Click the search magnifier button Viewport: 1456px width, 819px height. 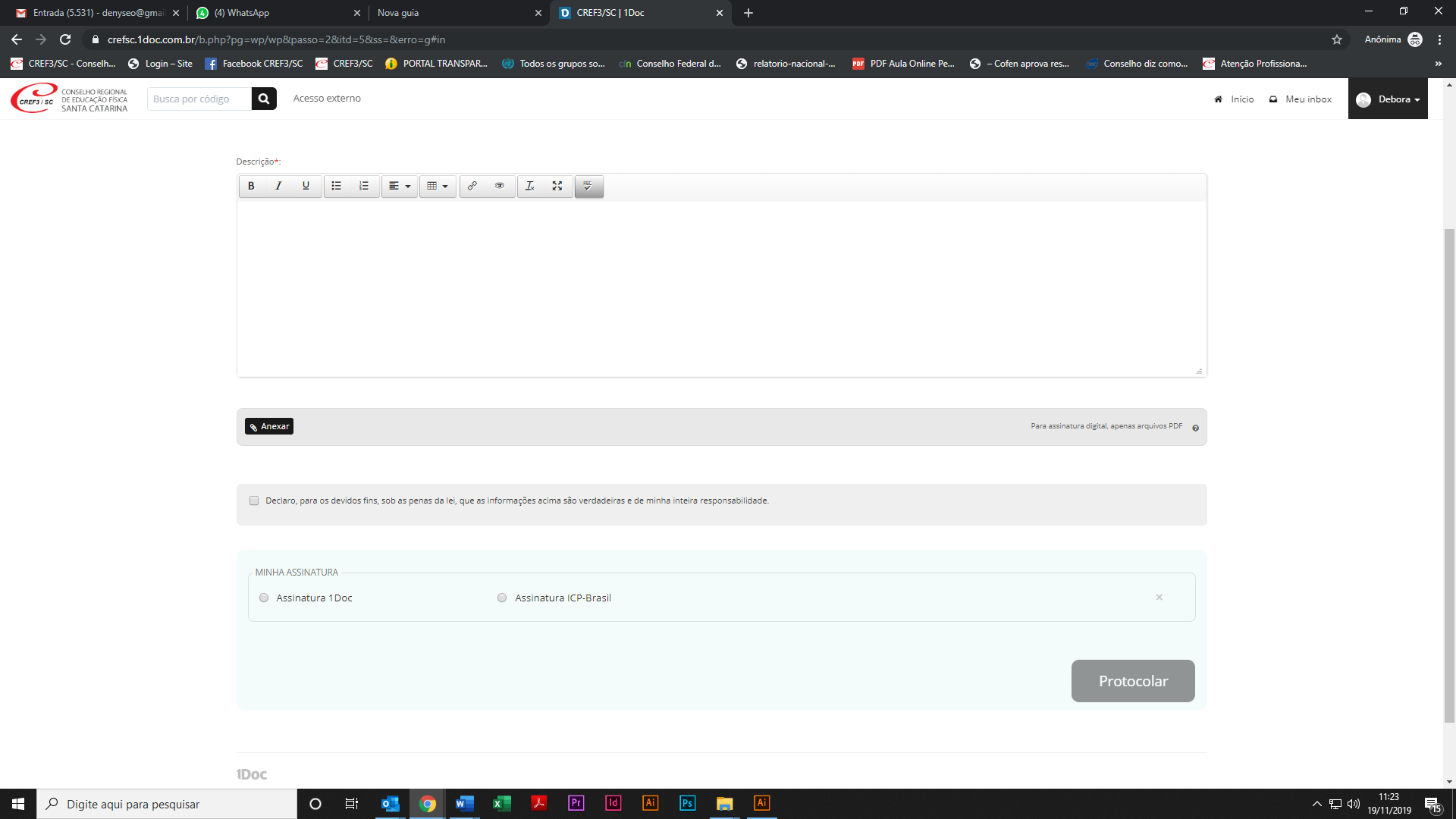point(264,99)
